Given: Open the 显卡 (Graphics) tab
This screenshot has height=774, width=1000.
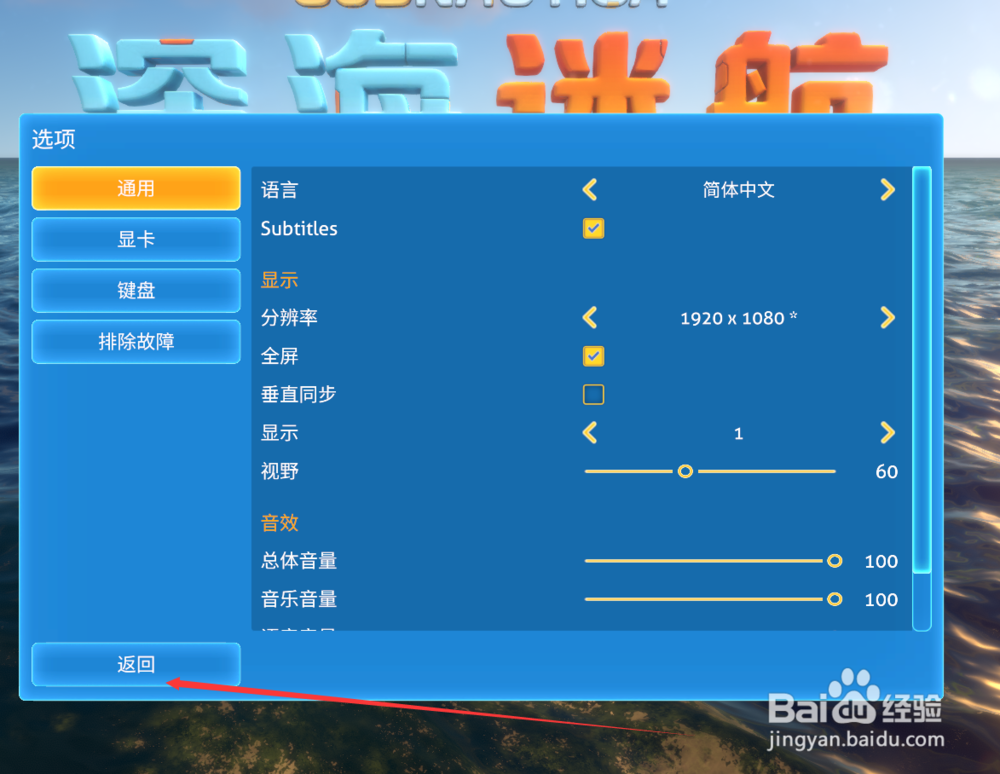Looking at the screenshot, I should coord(136,240).
